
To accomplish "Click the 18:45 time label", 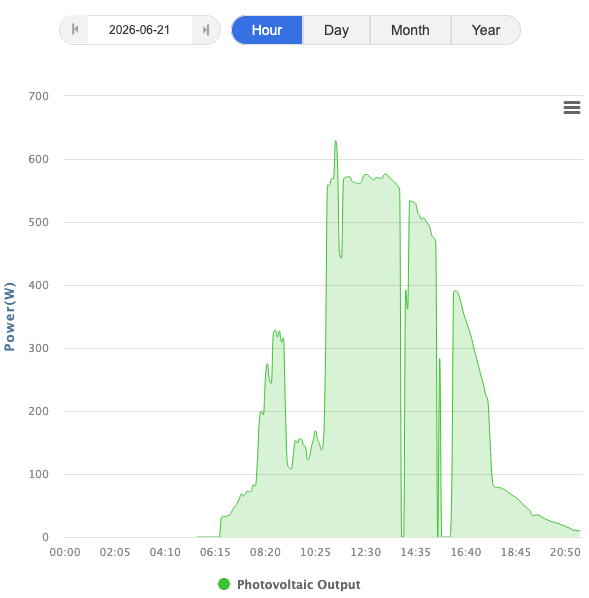I will (516, 552).
